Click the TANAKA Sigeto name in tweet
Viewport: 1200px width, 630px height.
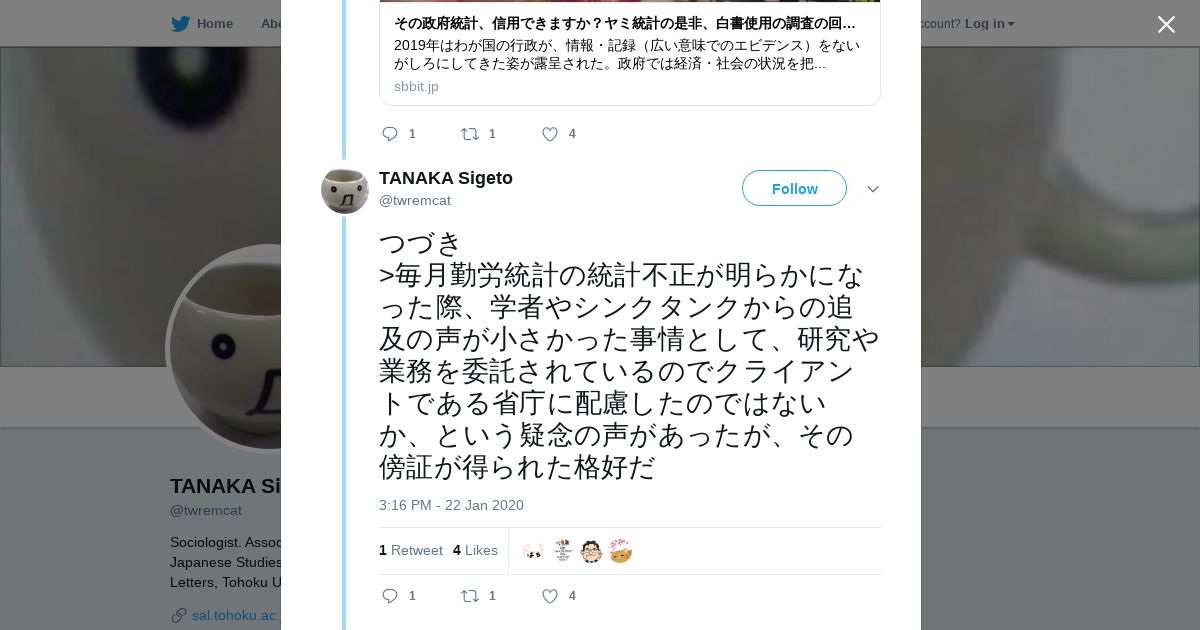(x=446, y=178)
